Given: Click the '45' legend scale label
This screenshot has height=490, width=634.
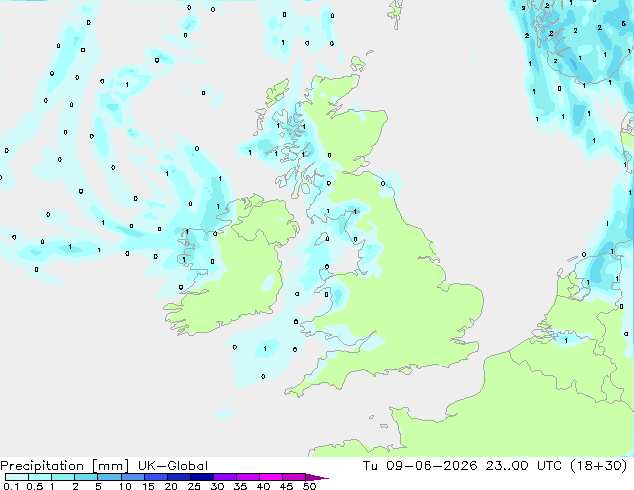Looking at the screenshot, I should [x=286, y=486].
